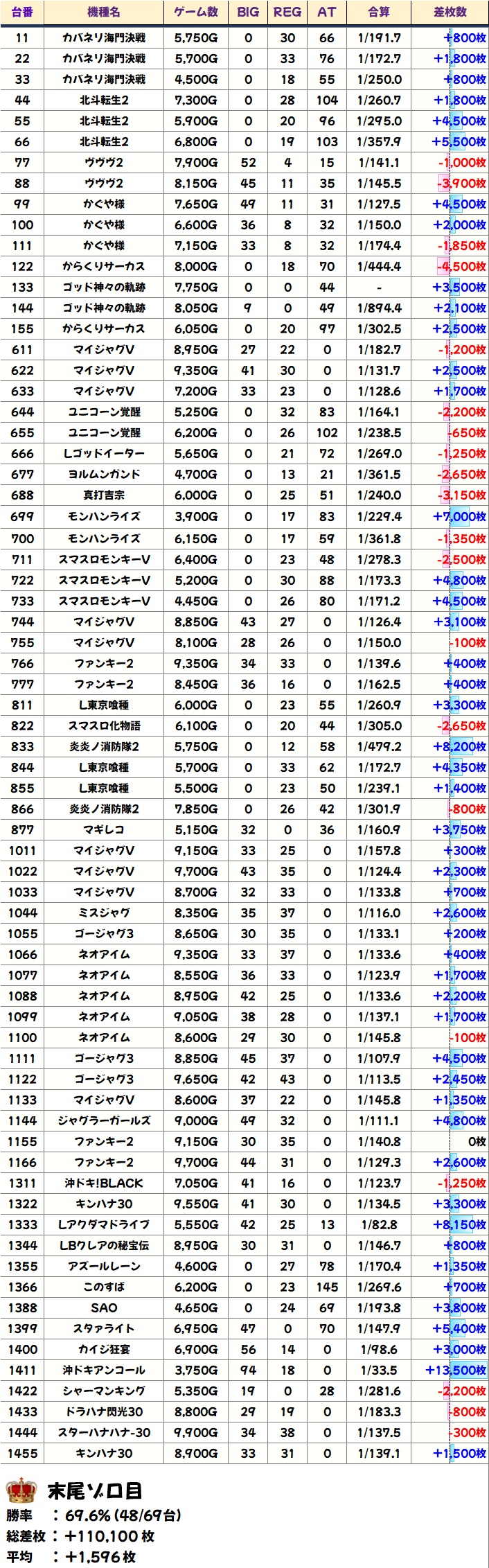Screen dimensions: 489x1568
Task: Select the SAO machine name cell
Action: [x=104, y=1307]
